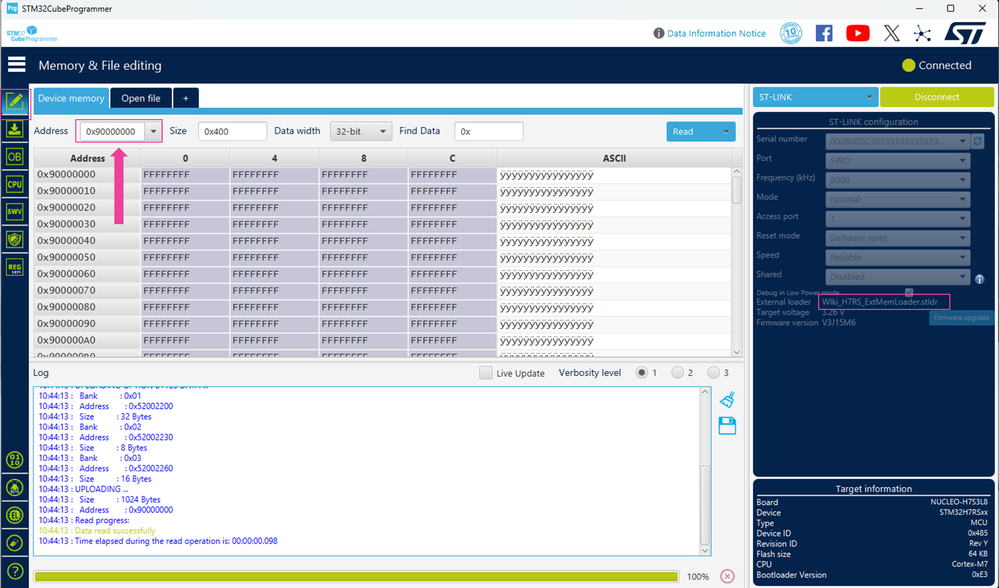Open the ST-LINK interface dropdown
Screen dimensions: 999x588
(x=815, y=97)
